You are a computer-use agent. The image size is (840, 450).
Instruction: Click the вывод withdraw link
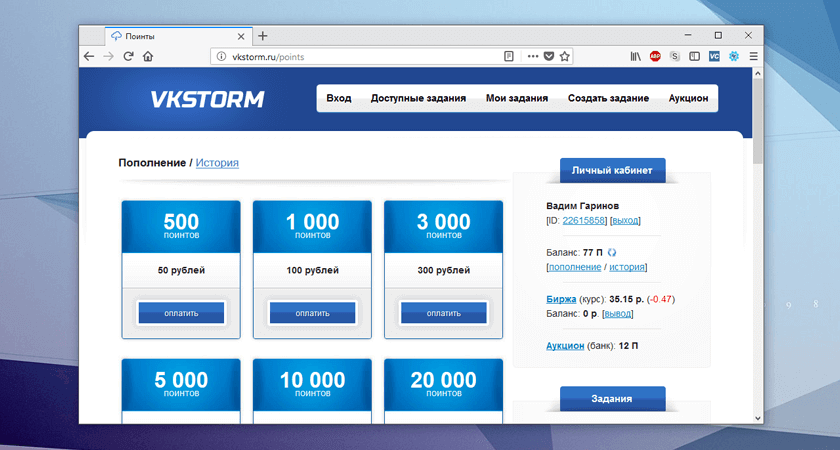click(618, 313)
